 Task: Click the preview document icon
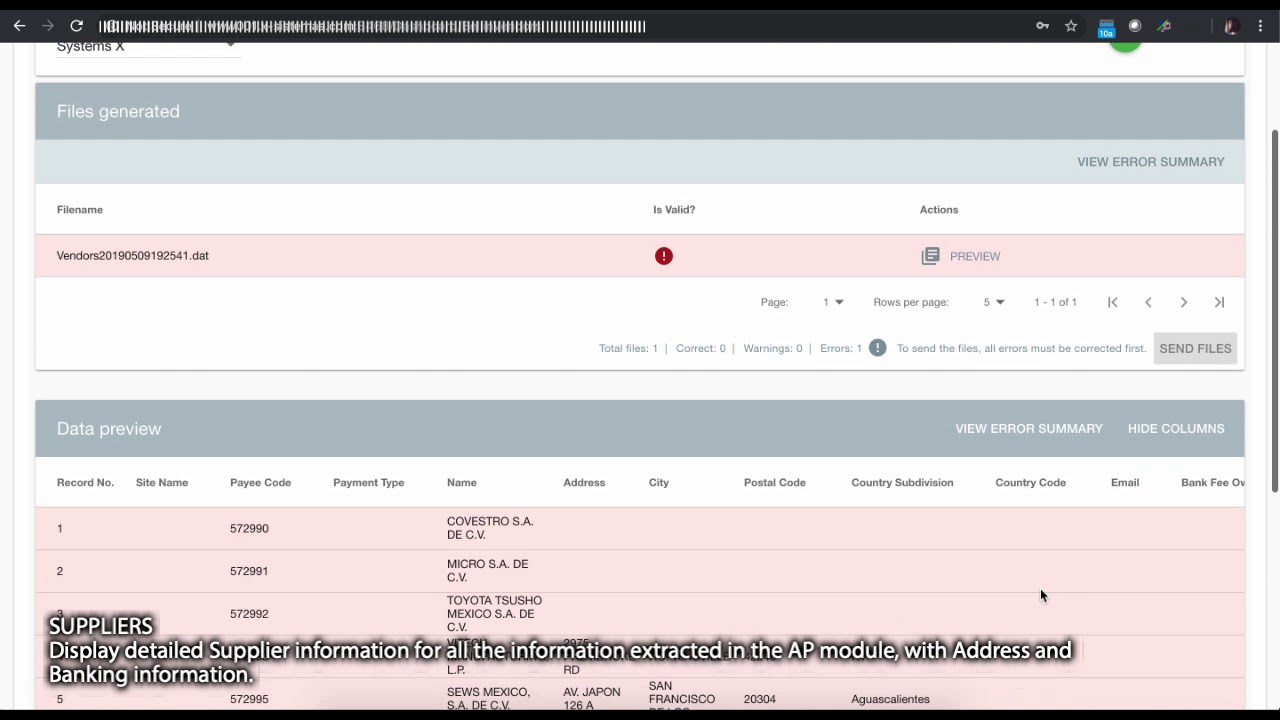click(x=930, y=256)
